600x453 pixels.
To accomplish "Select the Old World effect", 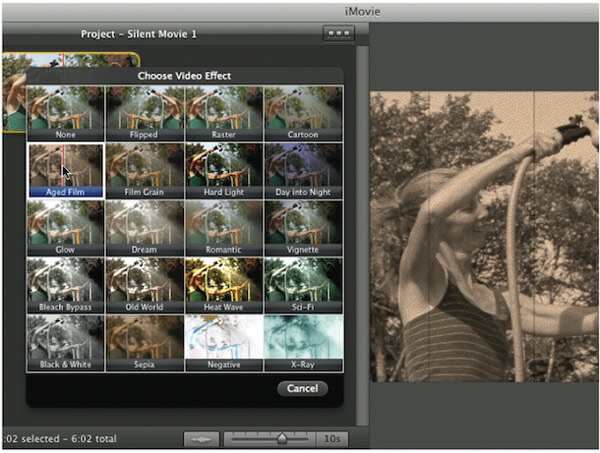I will pos(144,286).
